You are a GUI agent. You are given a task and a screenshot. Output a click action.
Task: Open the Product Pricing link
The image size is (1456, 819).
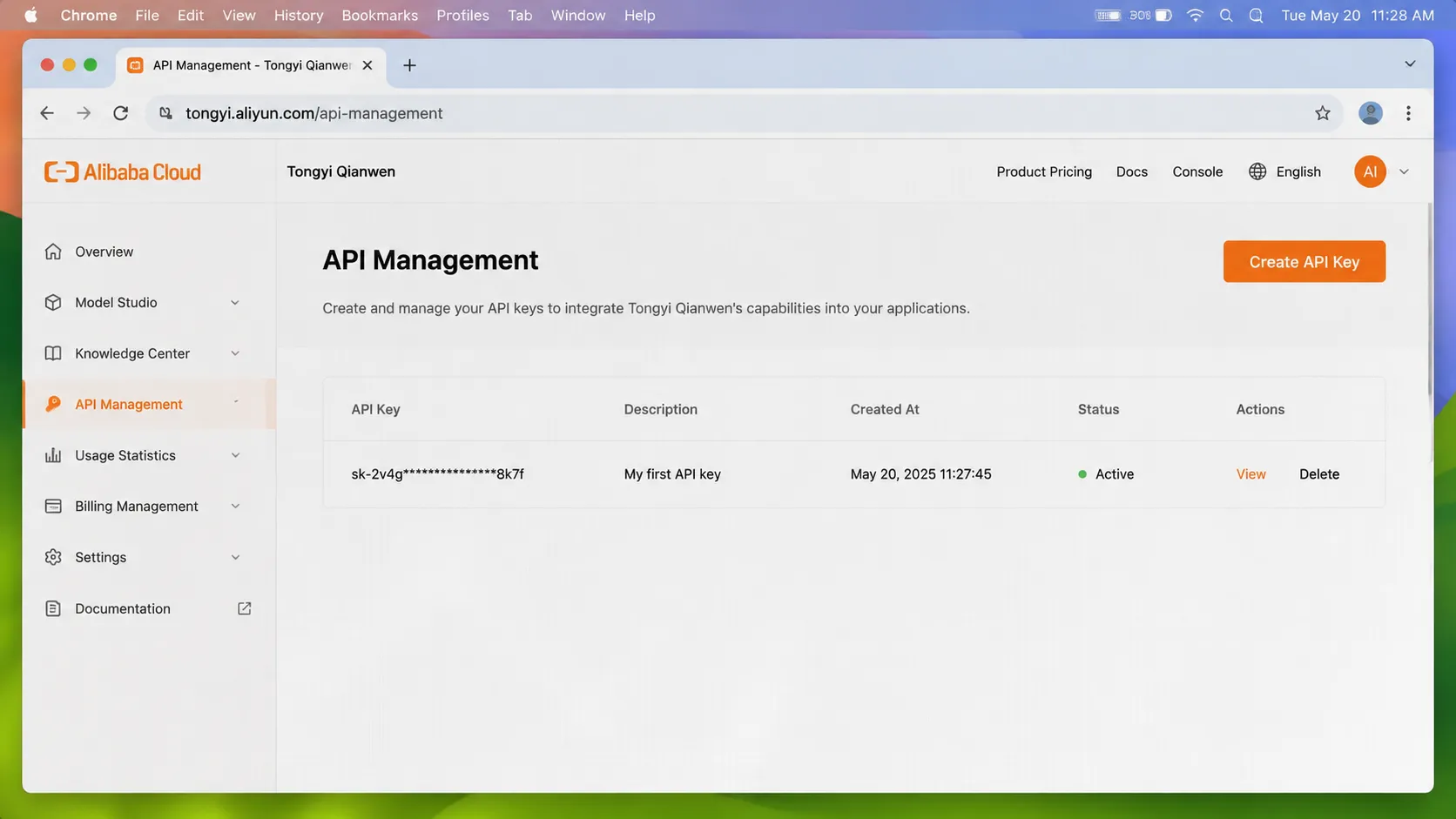[x=1044, y=171]
